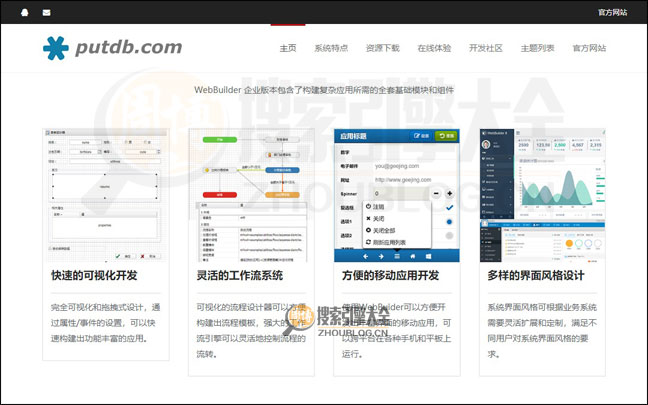The height and width of the screenshot is (405, 648).
Task: Select 在线体验 from the navigation menu
Action: coord(434,48)
